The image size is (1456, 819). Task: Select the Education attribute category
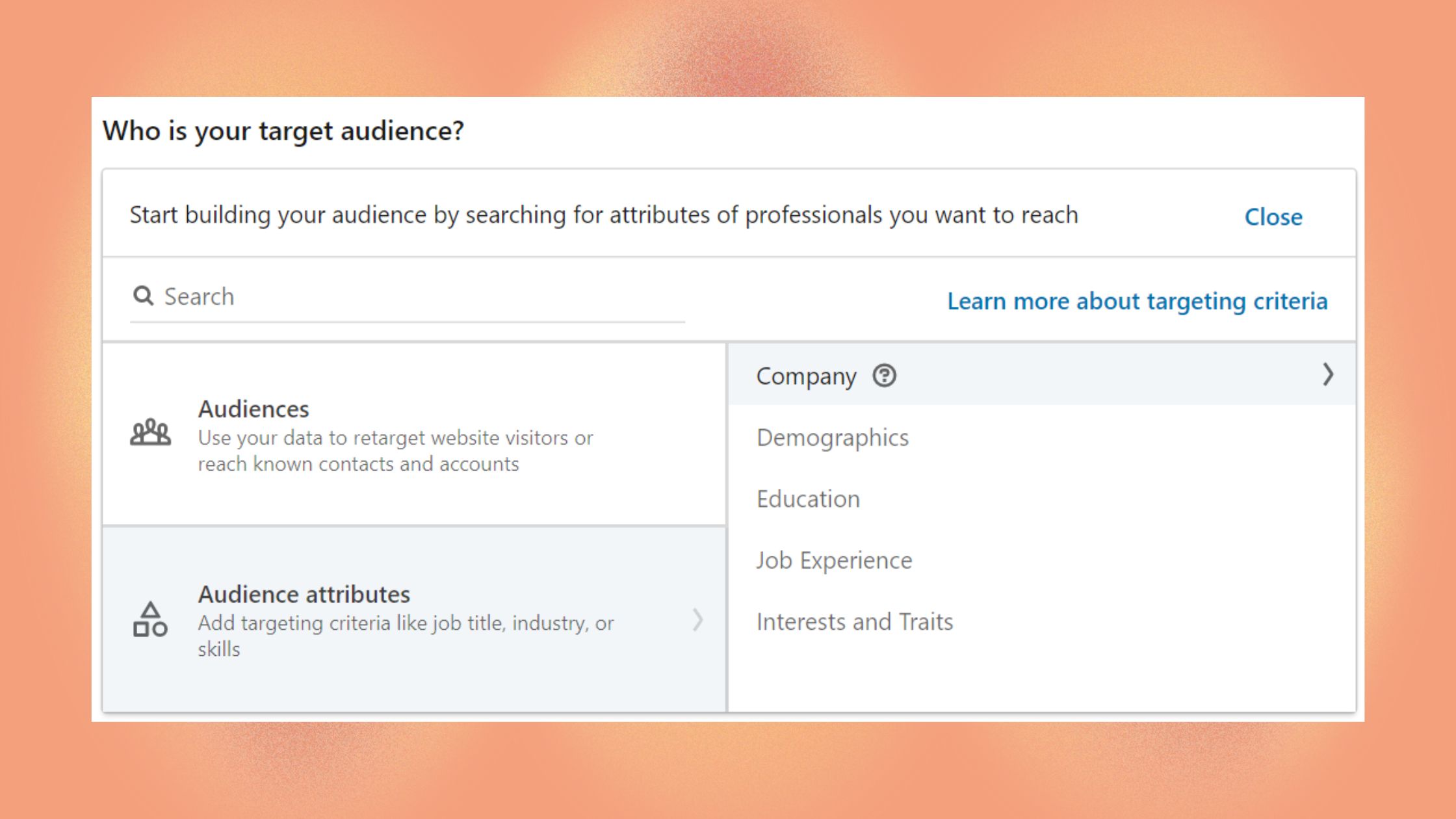(x=807, y=499)
